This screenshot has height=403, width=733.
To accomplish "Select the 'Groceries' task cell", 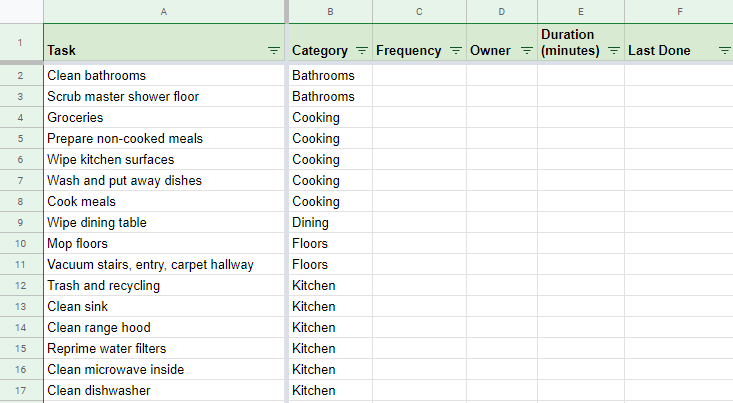I will [164, 117].
